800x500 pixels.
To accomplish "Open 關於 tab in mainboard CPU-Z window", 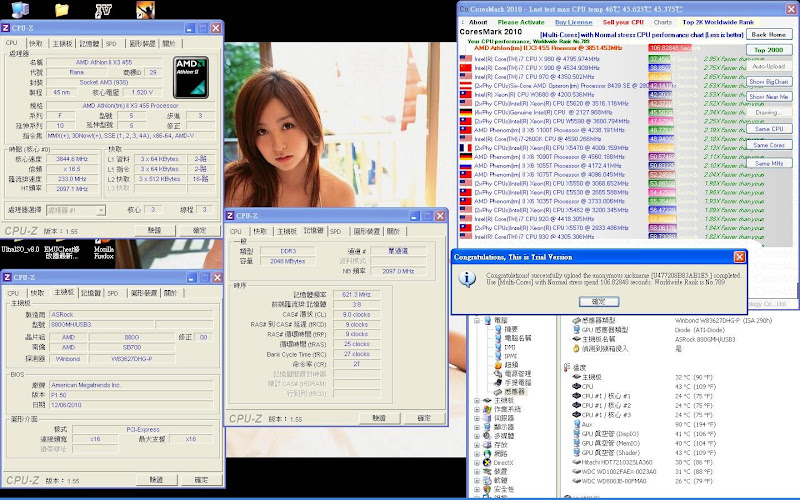I will pos(170,293).
